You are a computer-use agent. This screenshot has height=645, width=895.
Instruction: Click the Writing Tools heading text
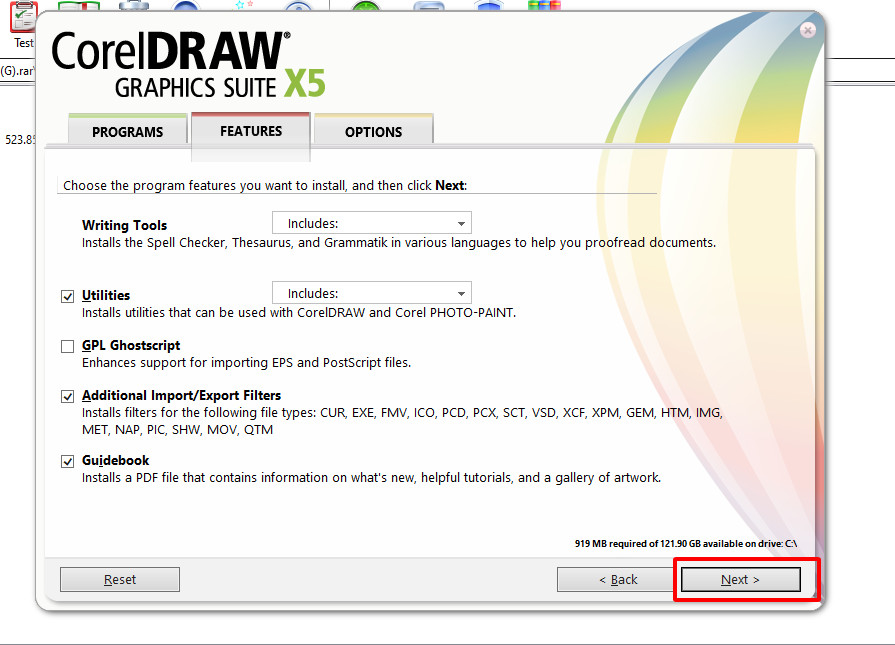124,225
